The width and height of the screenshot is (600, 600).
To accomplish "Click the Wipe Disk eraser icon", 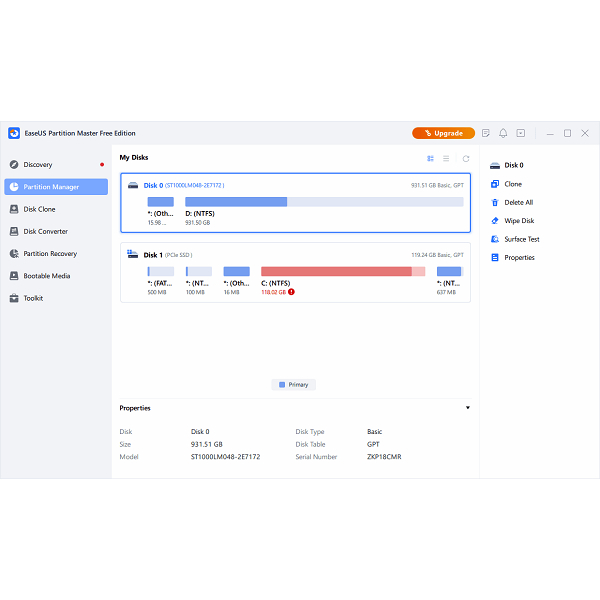I will [495, 221].
